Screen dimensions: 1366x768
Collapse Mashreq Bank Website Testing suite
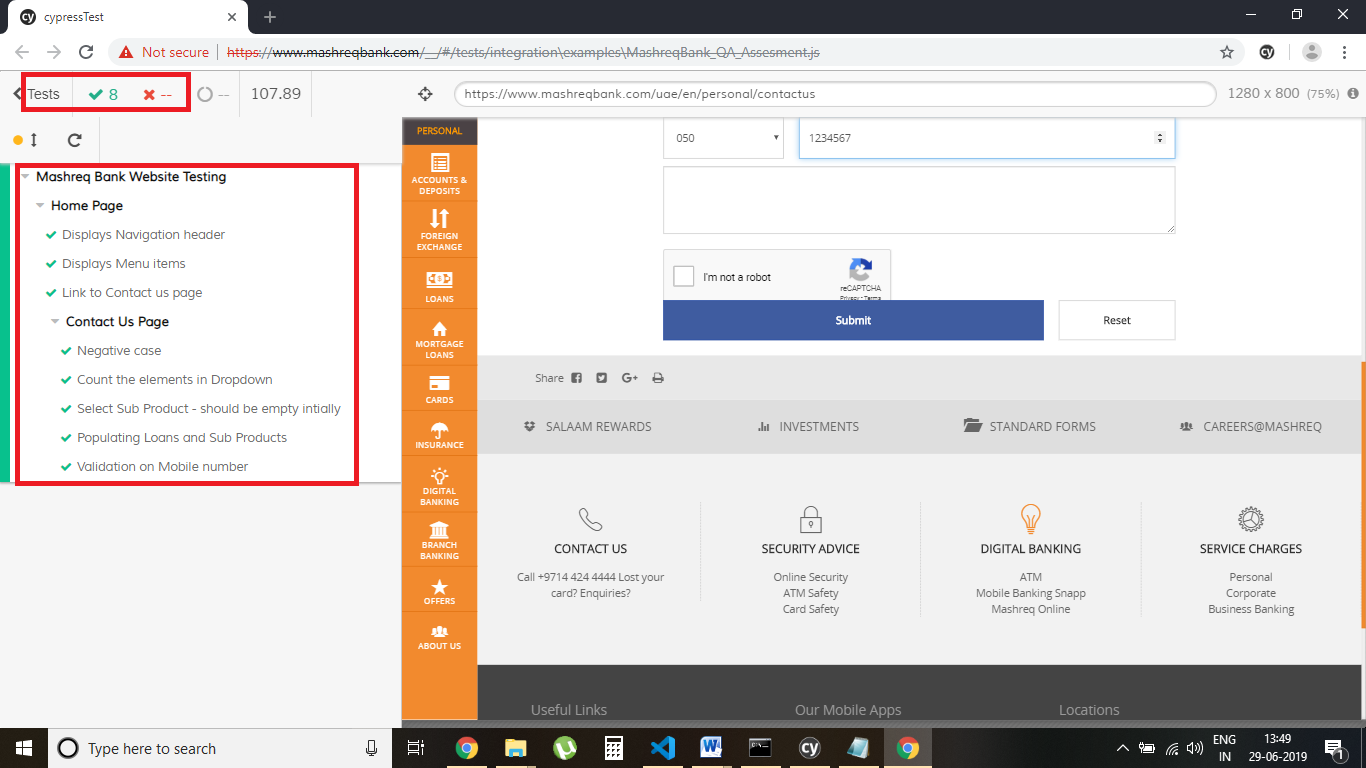pyautogui.click(x=25, y=177)
